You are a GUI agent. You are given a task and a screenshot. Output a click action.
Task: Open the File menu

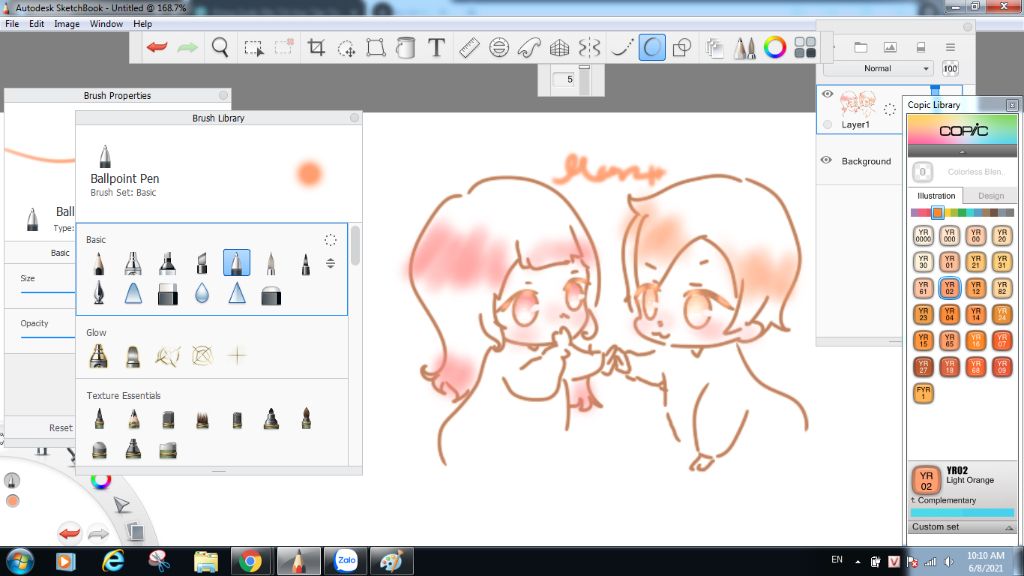12,24
